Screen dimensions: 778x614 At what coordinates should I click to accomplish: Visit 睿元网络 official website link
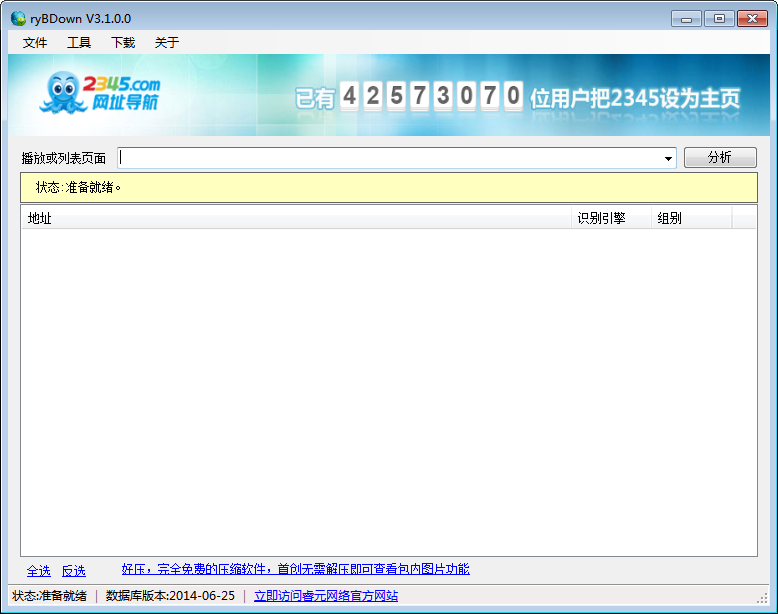326,596
